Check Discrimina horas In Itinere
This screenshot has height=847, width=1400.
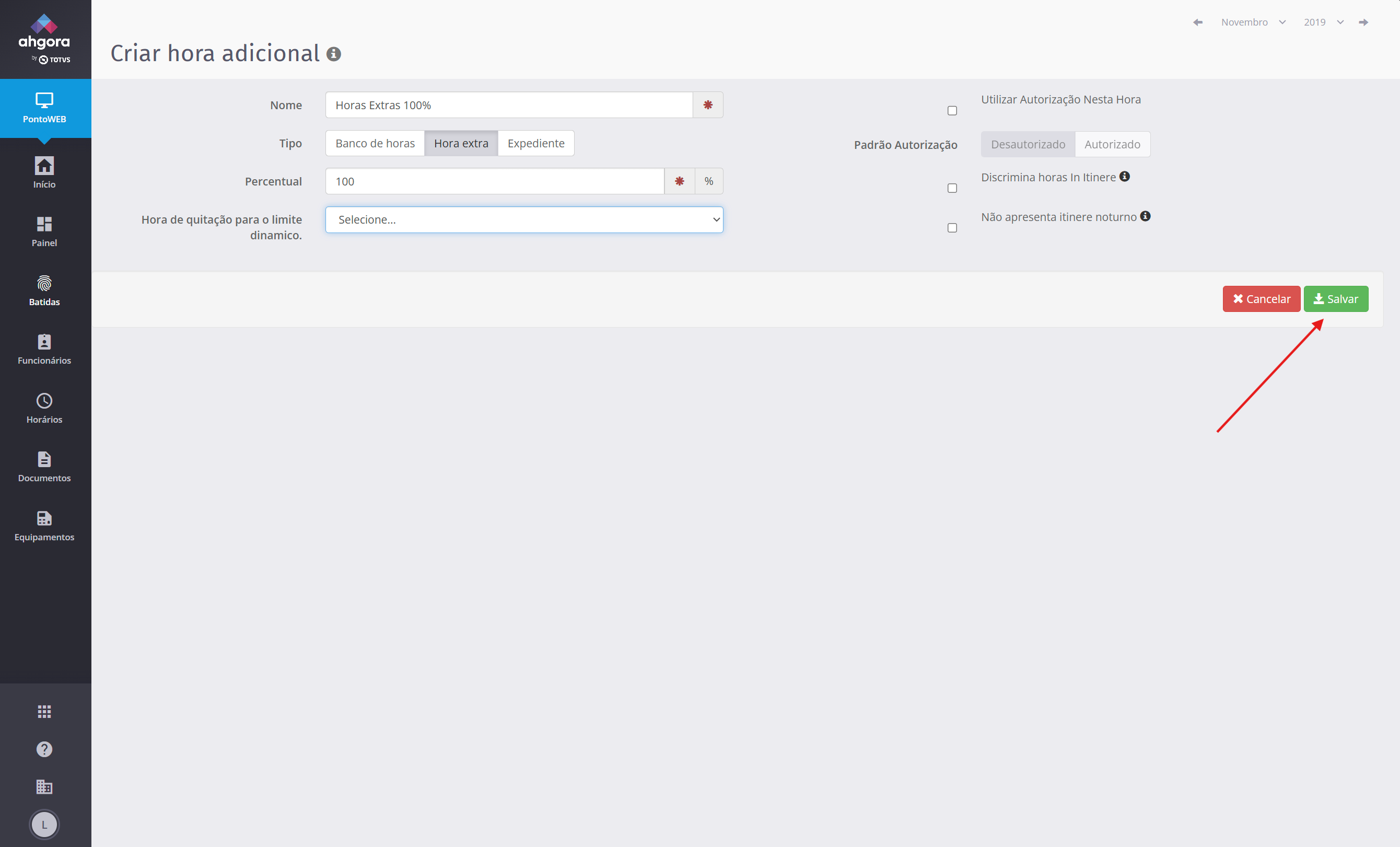click(x=952, y=188)
